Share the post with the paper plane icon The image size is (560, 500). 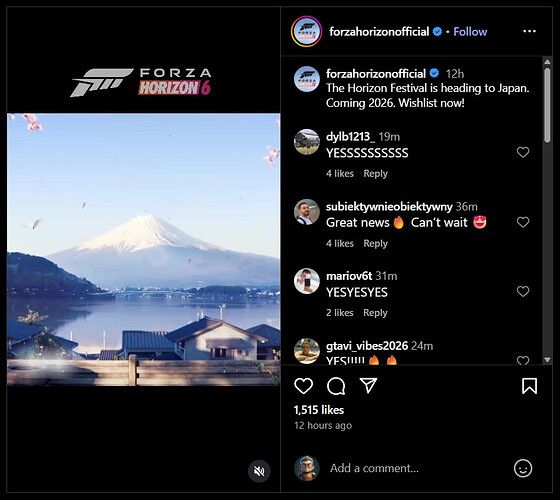click(368, 386)
